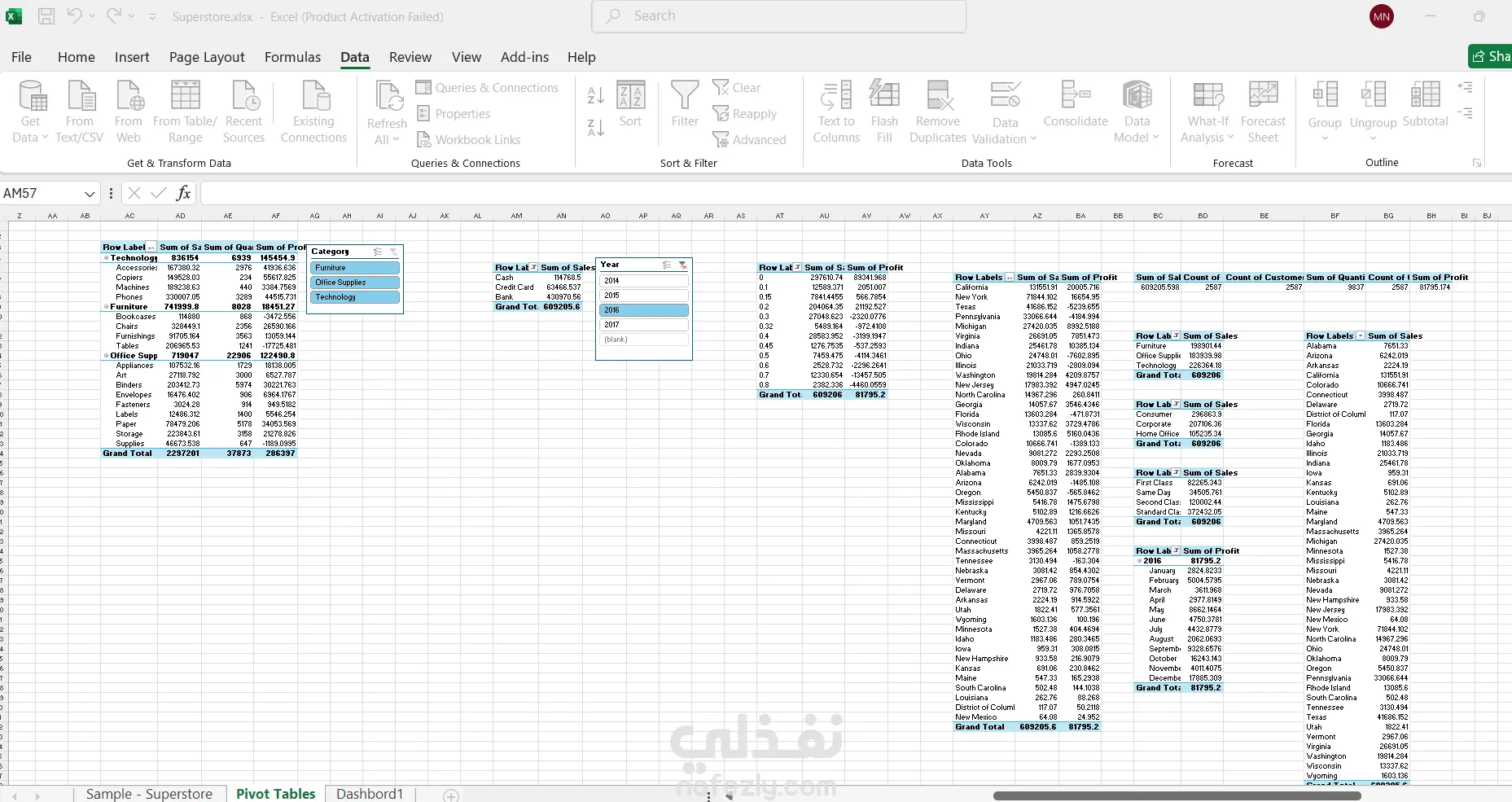Click the Get Data icon
The height and width of the screenshot is (802, 1512).
[x=31, y=96]
